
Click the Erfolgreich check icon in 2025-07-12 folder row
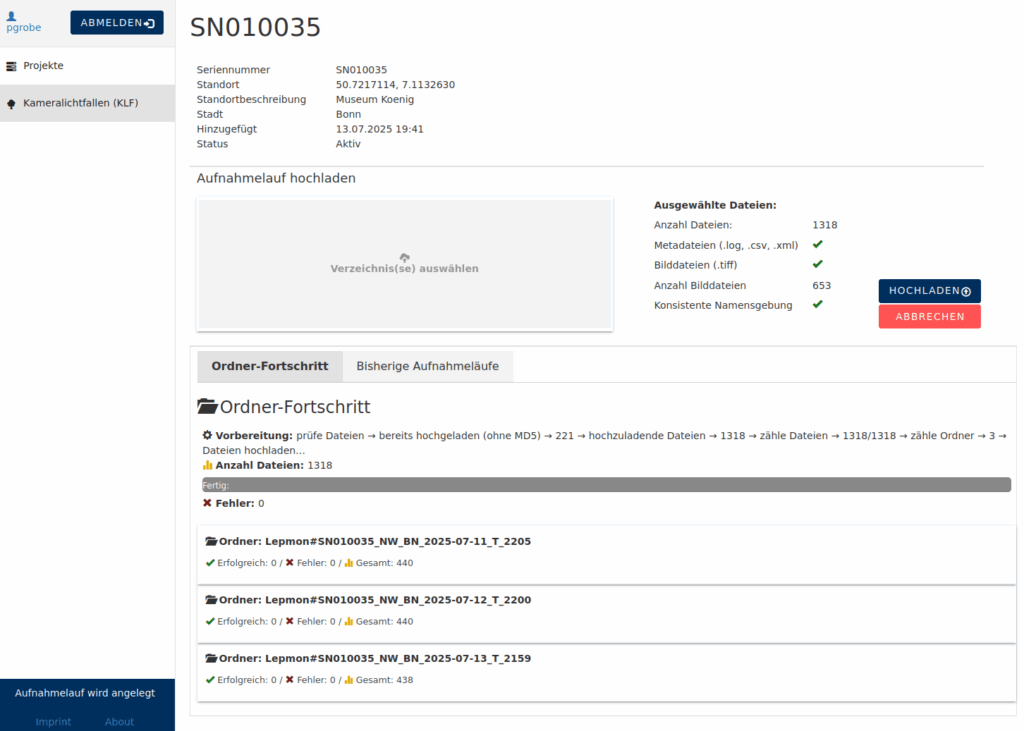(x=210, y=621)
